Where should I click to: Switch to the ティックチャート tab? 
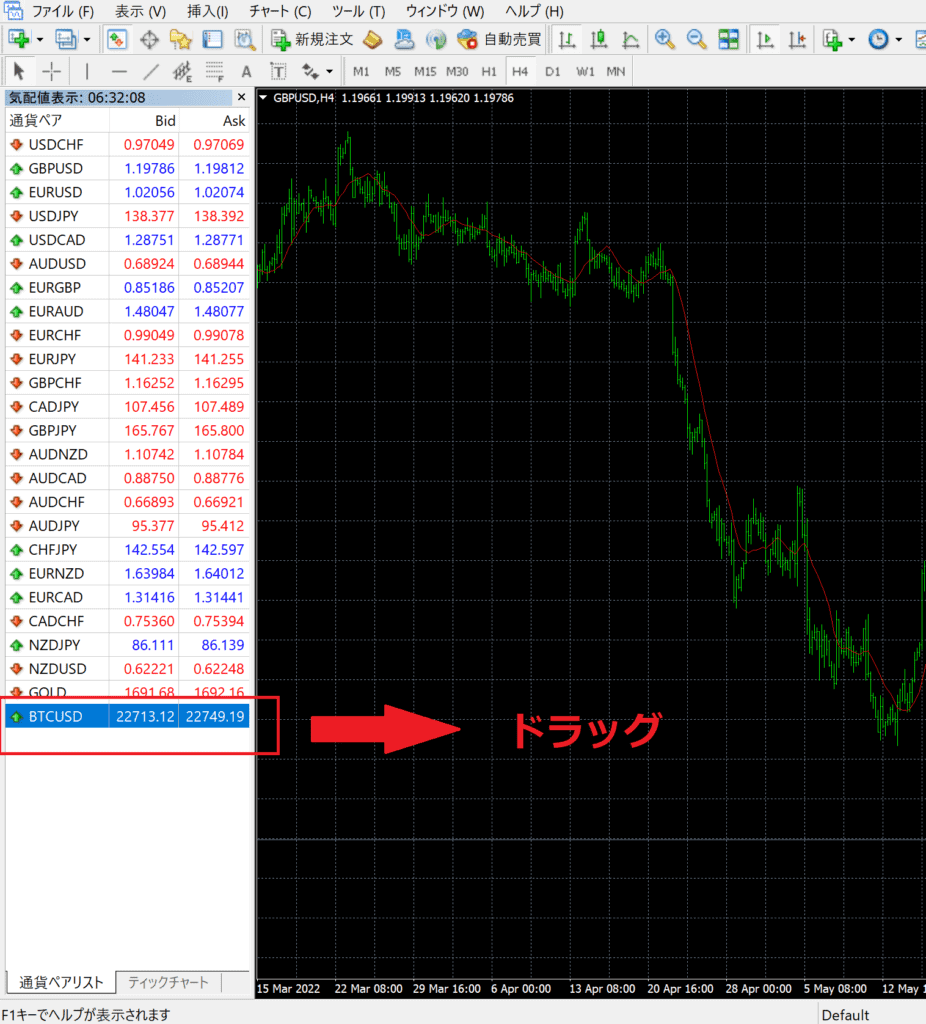click(x=168, y=982)
